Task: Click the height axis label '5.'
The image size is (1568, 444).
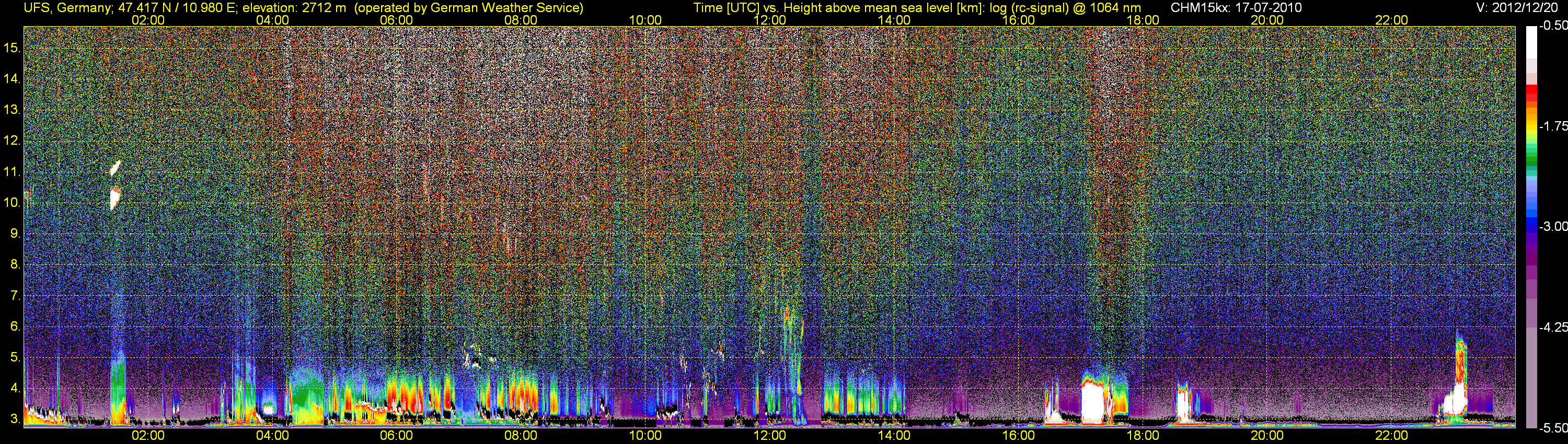Action: (x=15, y=357)
